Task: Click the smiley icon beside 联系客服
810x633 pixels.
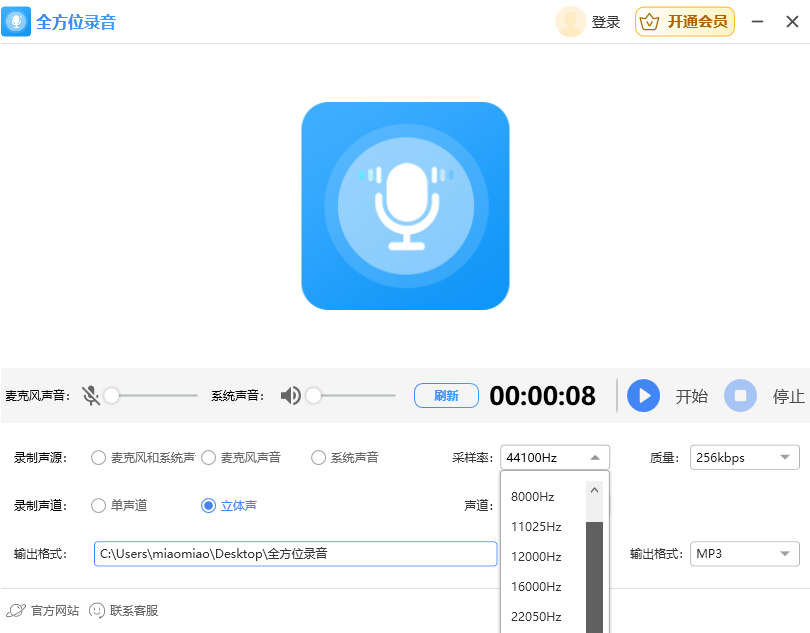Action: point(97,611)
